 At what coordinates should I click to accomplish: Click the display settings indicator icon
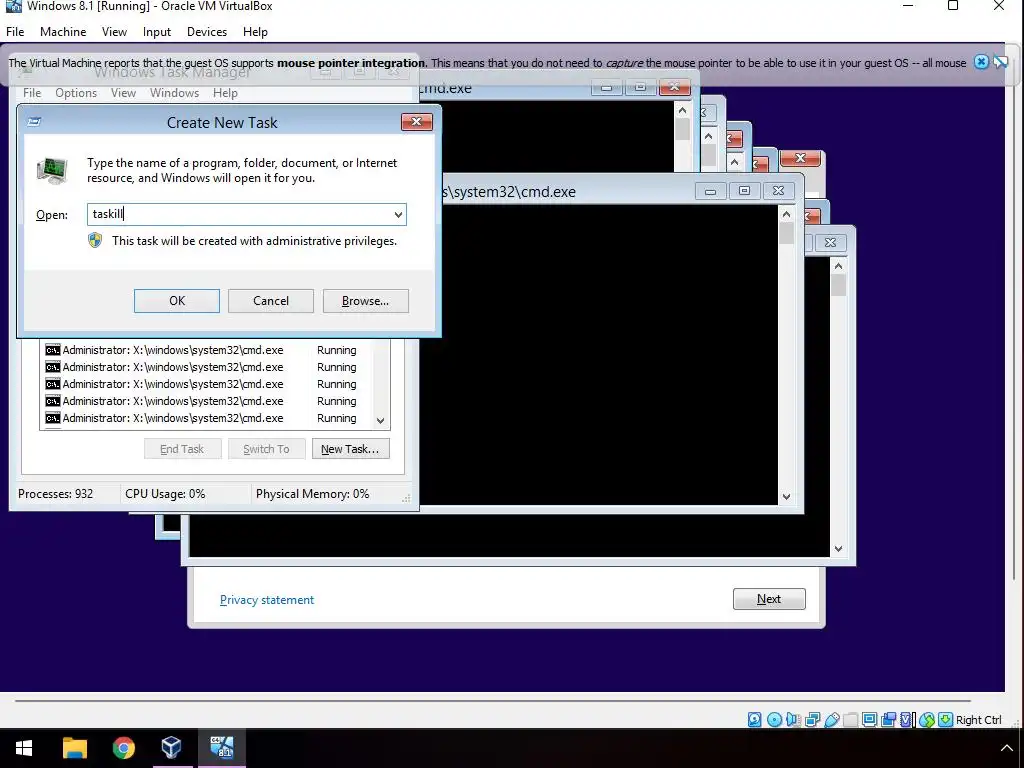(x=869, y=720)
